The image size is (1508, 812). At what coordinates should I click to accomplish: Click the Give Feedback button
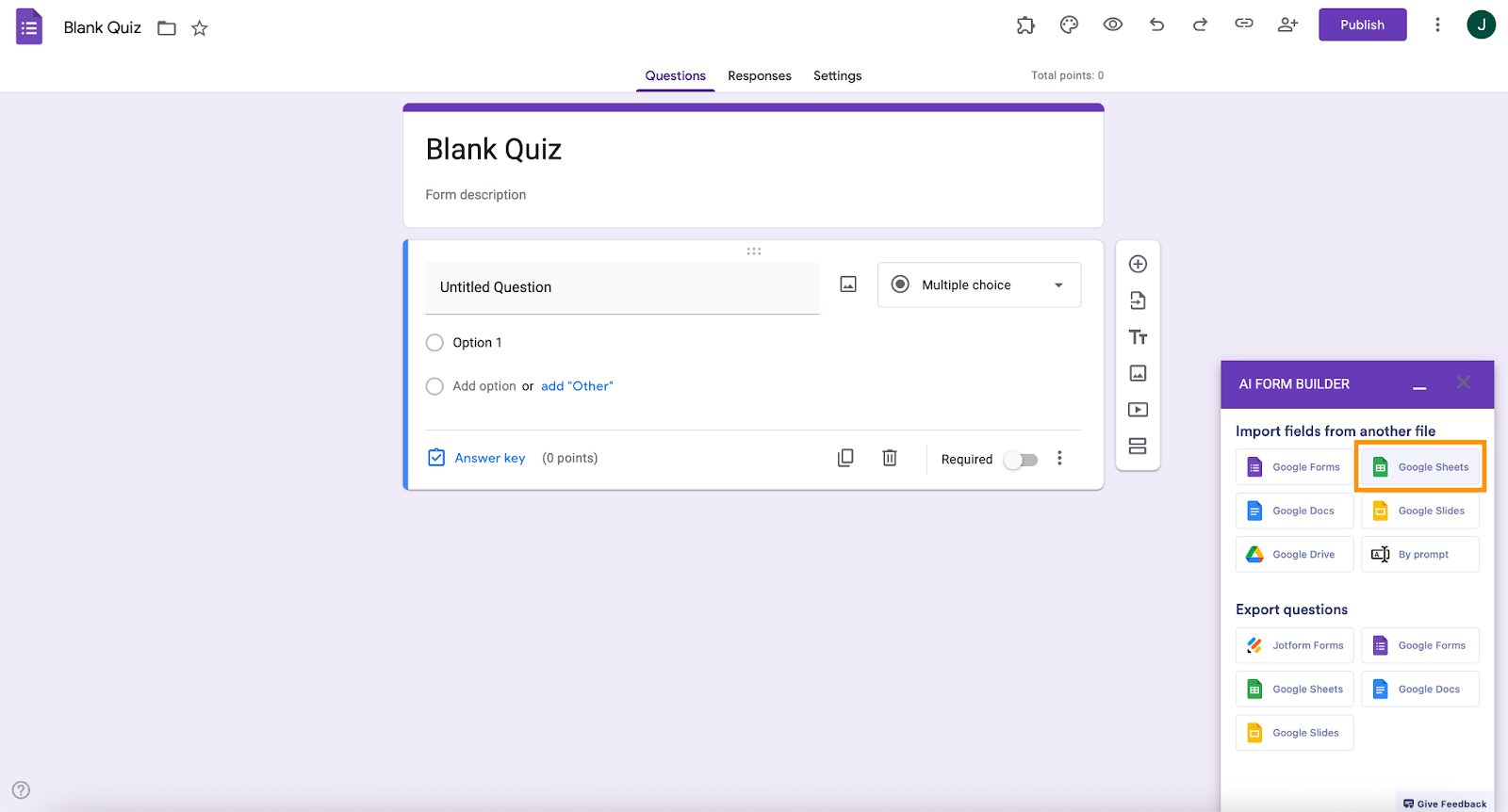[1444, 804]
